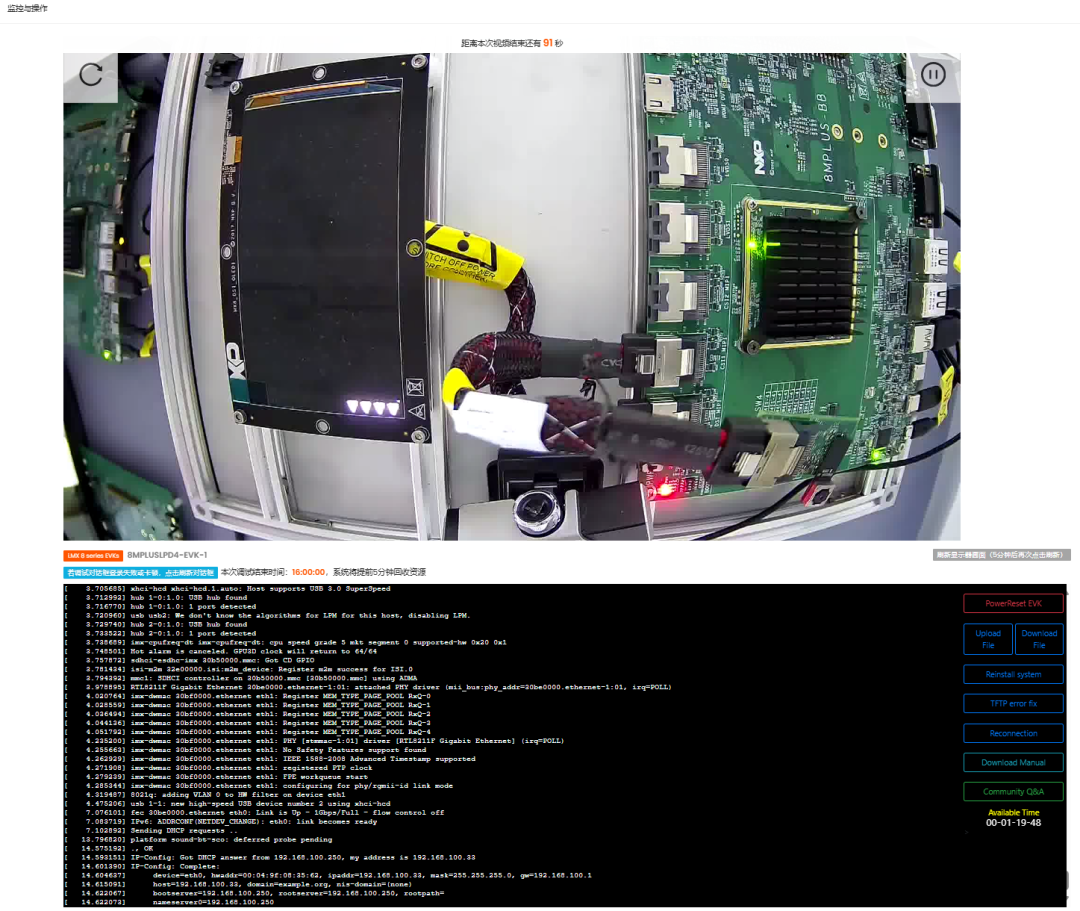Start the Reinstall system action
Screen dimensions: 1080x911
click(x=1013, y=674)
